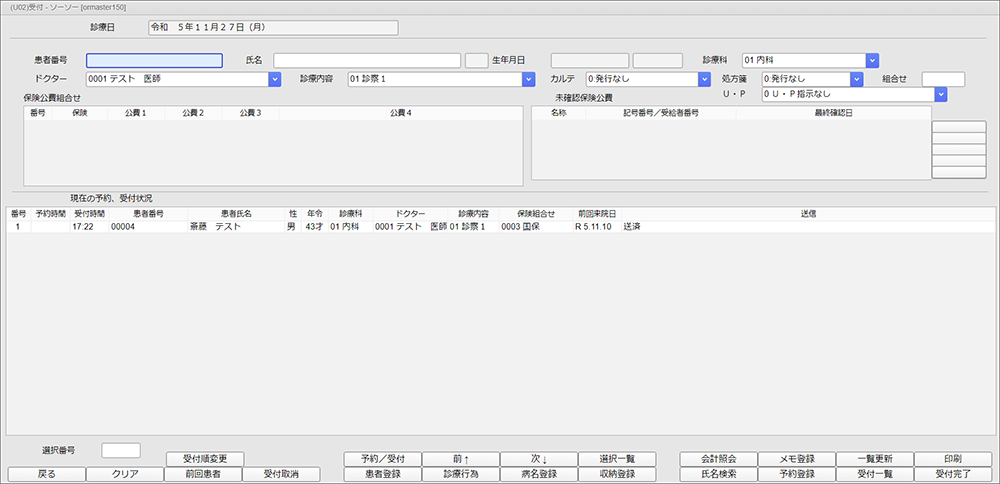Click the 43才 age cell
The image size is (1000, 484).
[x=314, y=227]
